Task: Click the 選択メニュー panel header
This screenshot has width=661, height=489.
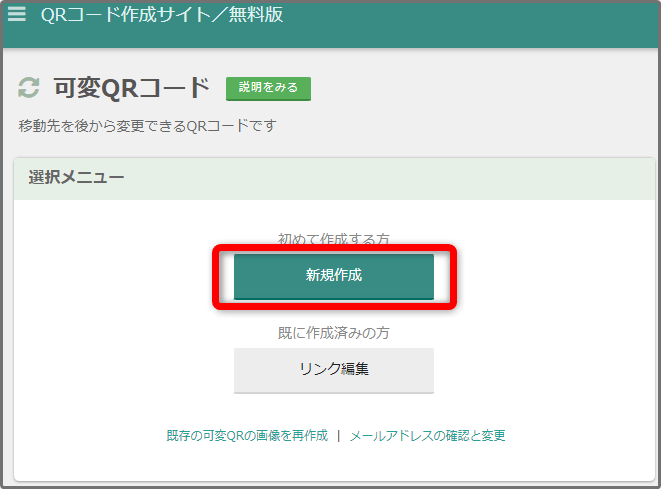Action: (334, 179)
